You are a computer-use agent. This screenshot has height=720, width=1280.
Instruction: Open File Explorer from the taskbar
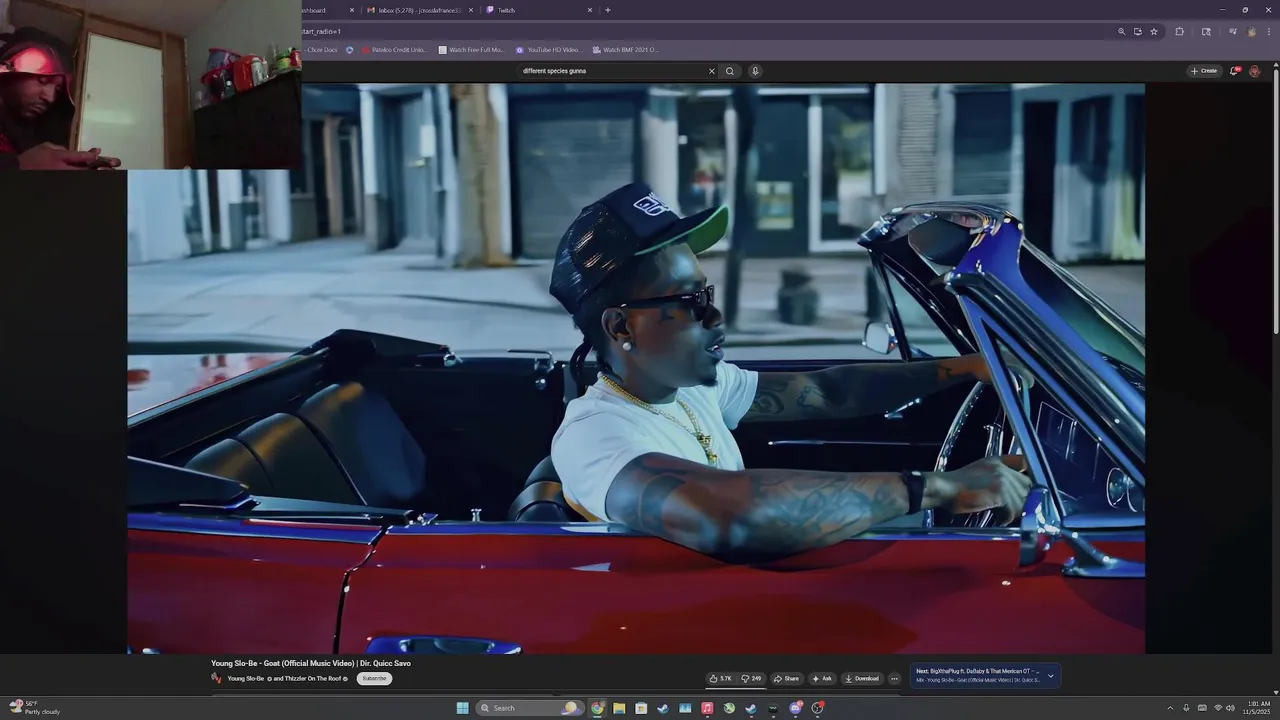pyautogui.click(x=619, y=708)
